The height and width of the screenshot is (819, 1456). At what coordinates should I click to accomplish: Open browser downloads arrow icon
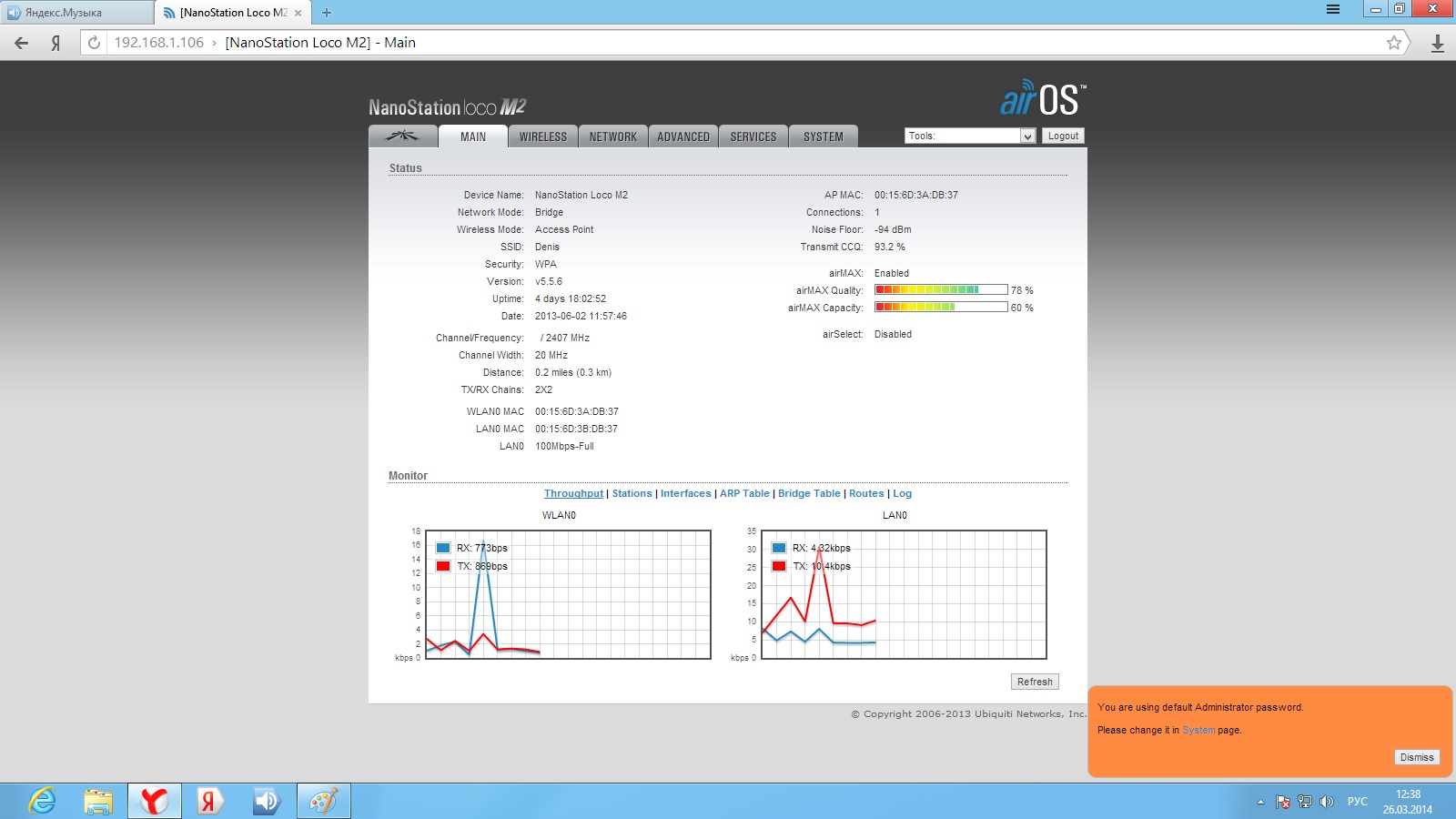tap(1438, 43)
